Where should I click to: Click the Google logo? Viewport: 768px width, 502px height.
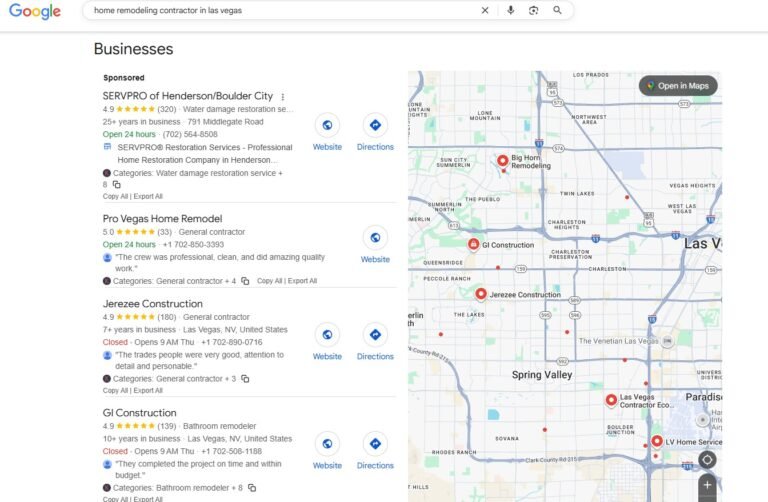[x=35, y=11]
